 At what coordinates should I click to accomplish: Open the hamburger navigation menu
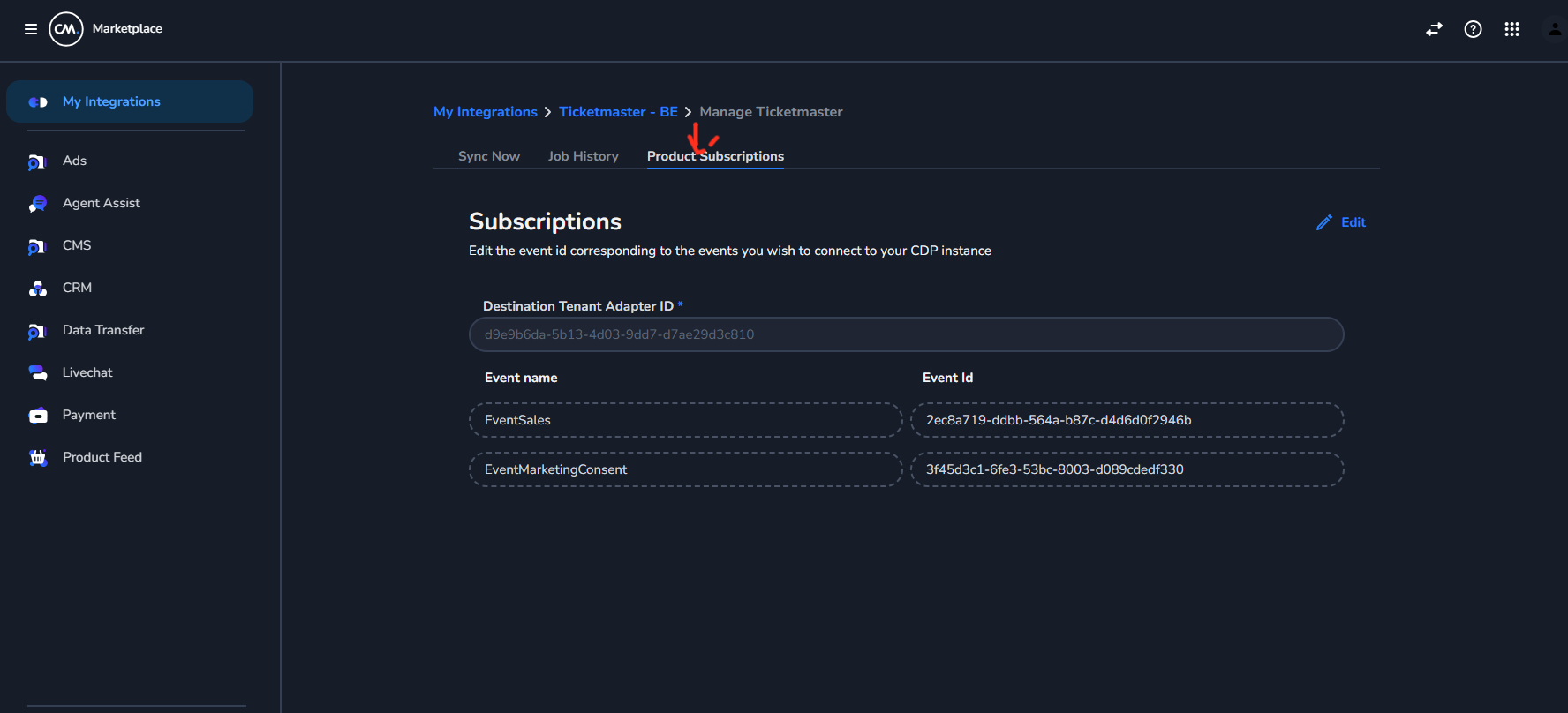tap(31, 29)
